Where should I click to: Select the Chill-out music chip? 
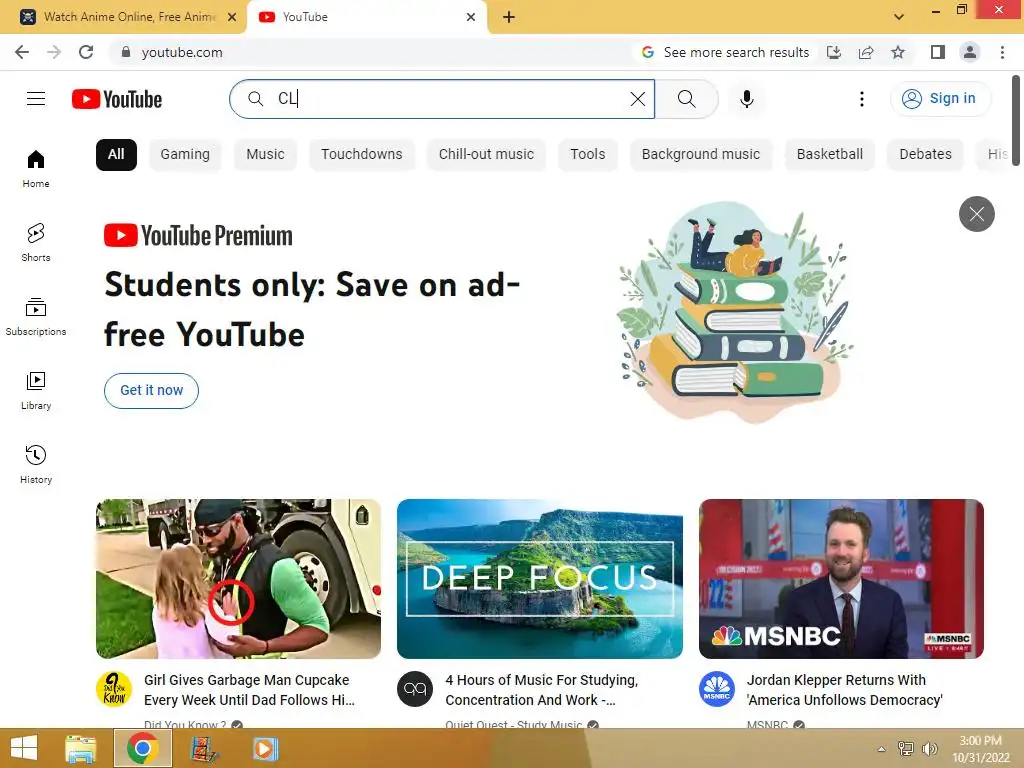tap(487, 155)
